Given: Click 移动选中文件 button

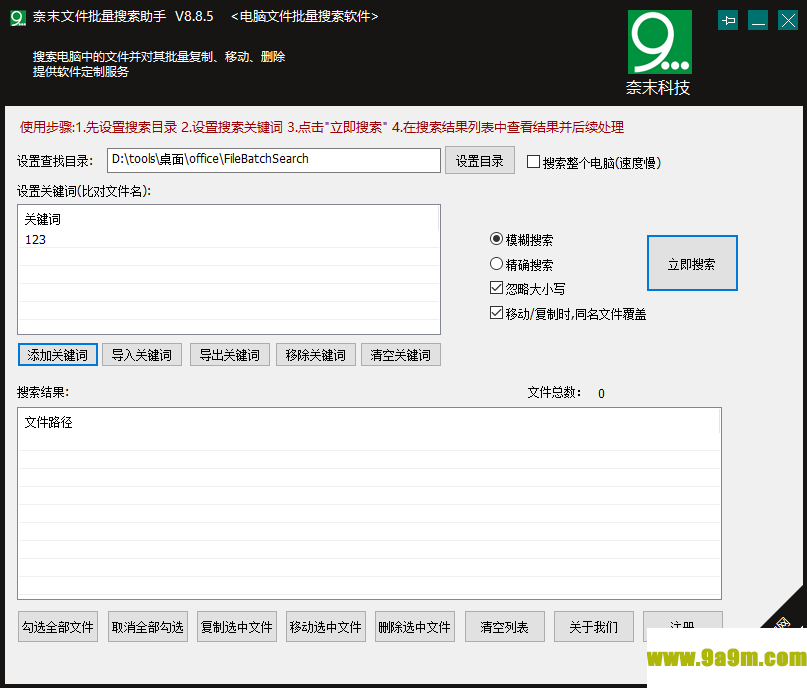Looking at the screenshot, I should click(326, 627).
